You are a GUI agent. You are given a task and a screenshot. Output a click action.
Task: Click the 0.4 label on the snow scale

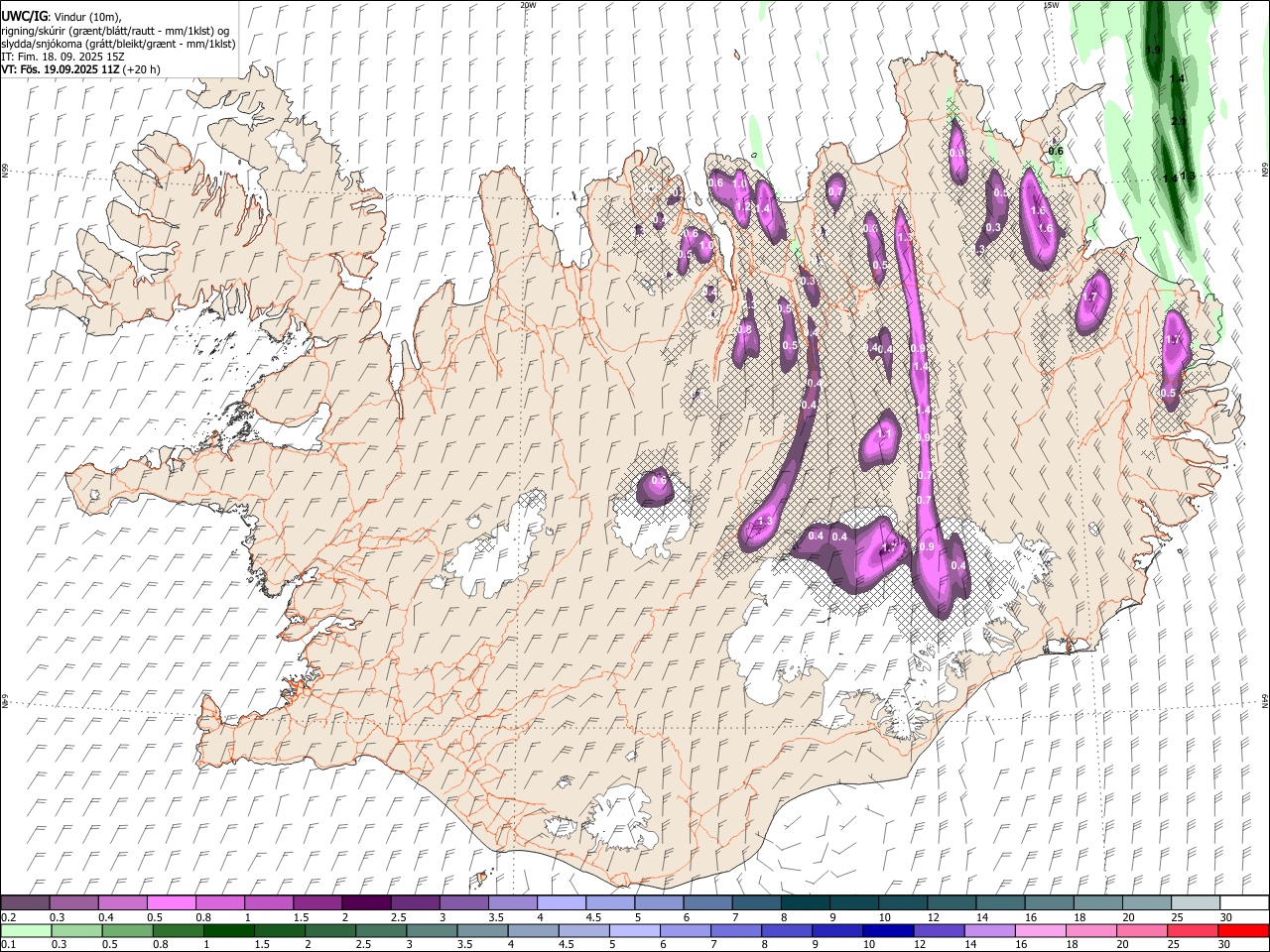coord(106,917)
